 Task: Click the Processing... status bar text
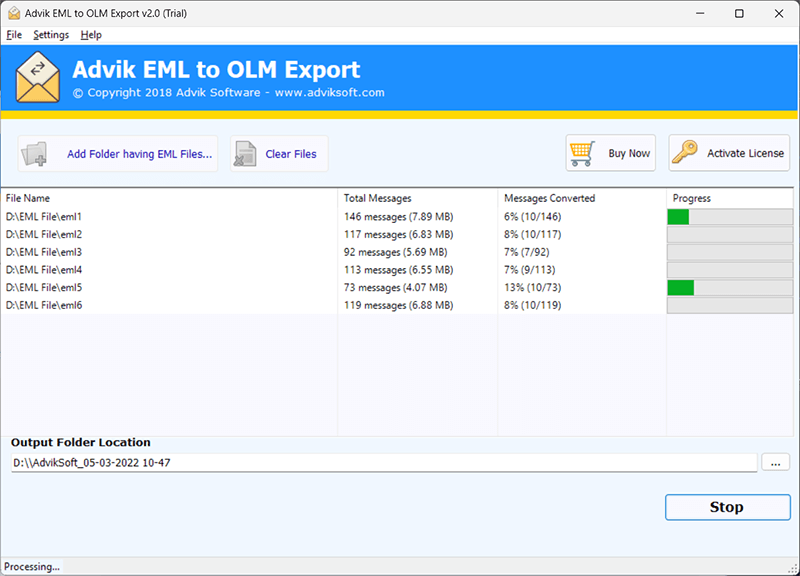point(32,567)
